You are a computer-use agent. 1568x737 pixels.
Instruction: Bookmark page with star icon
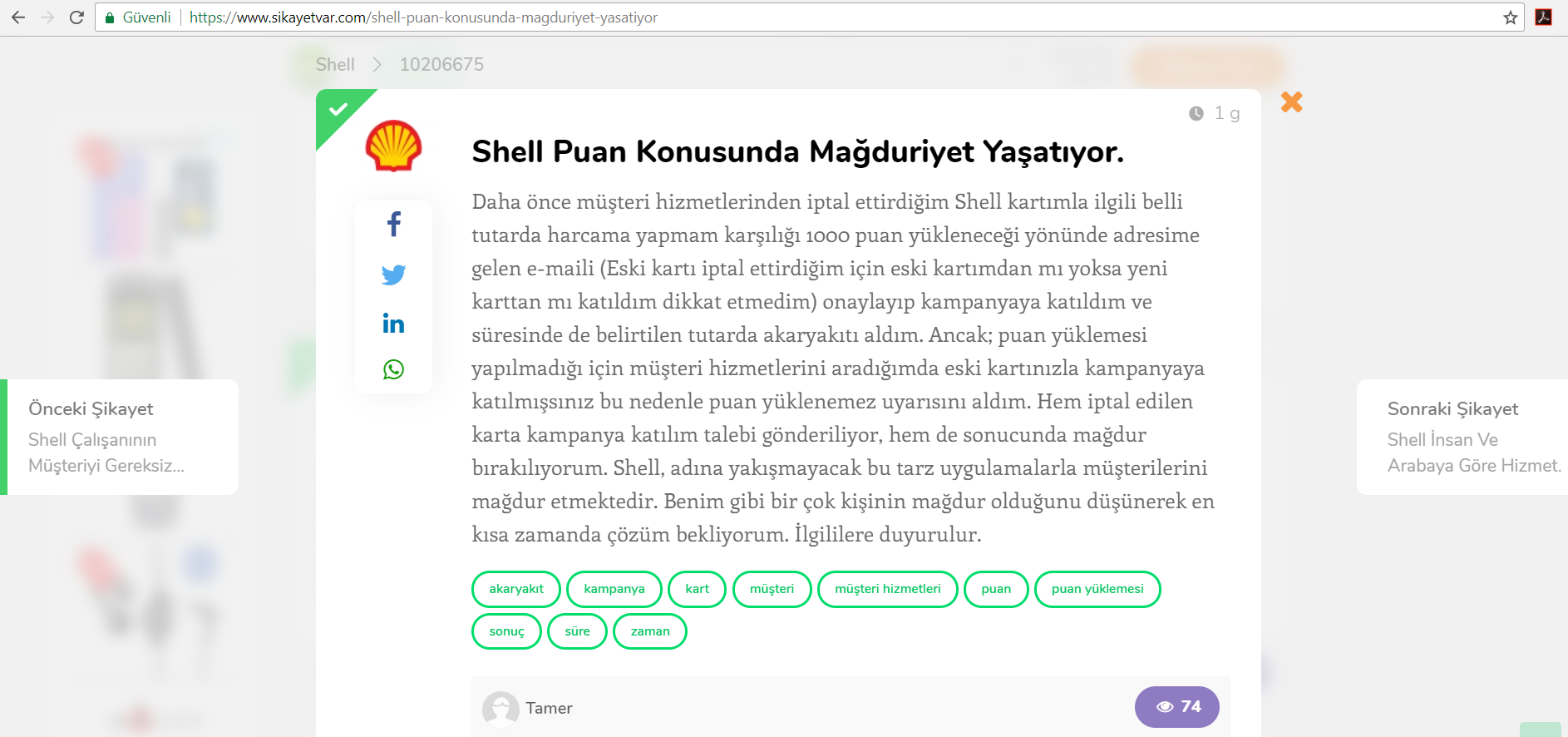pos(1510,17)
